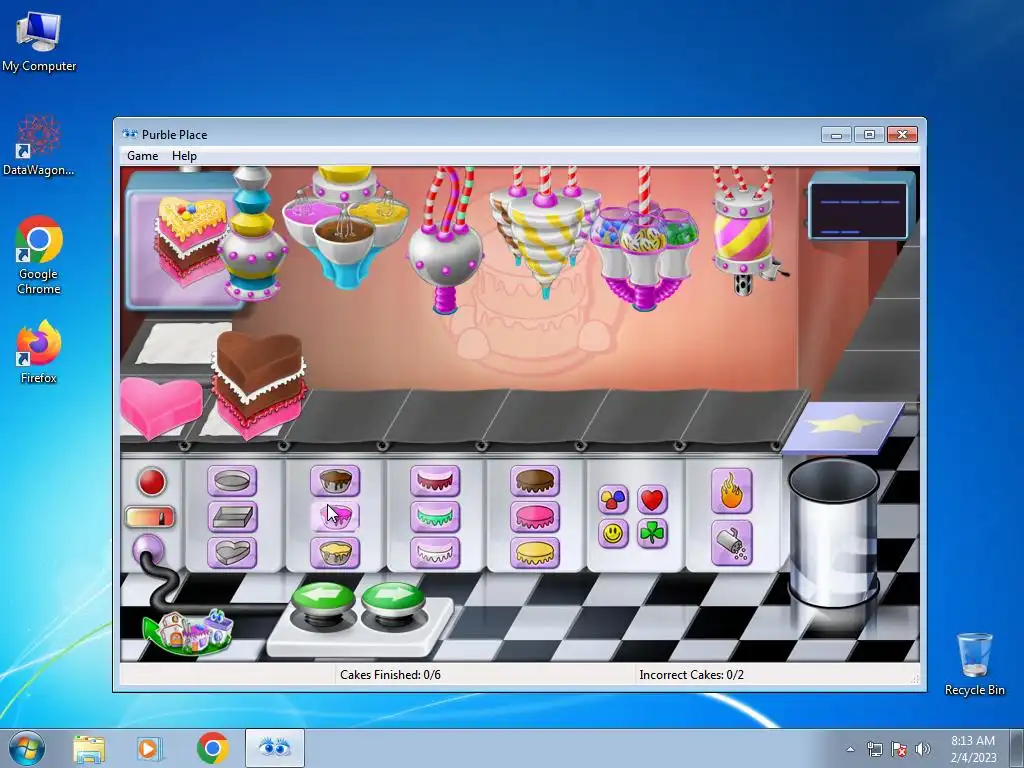Click Purble Place taskbar button
The height and width of the screenshot is (768, 1024).
[275, 748]
